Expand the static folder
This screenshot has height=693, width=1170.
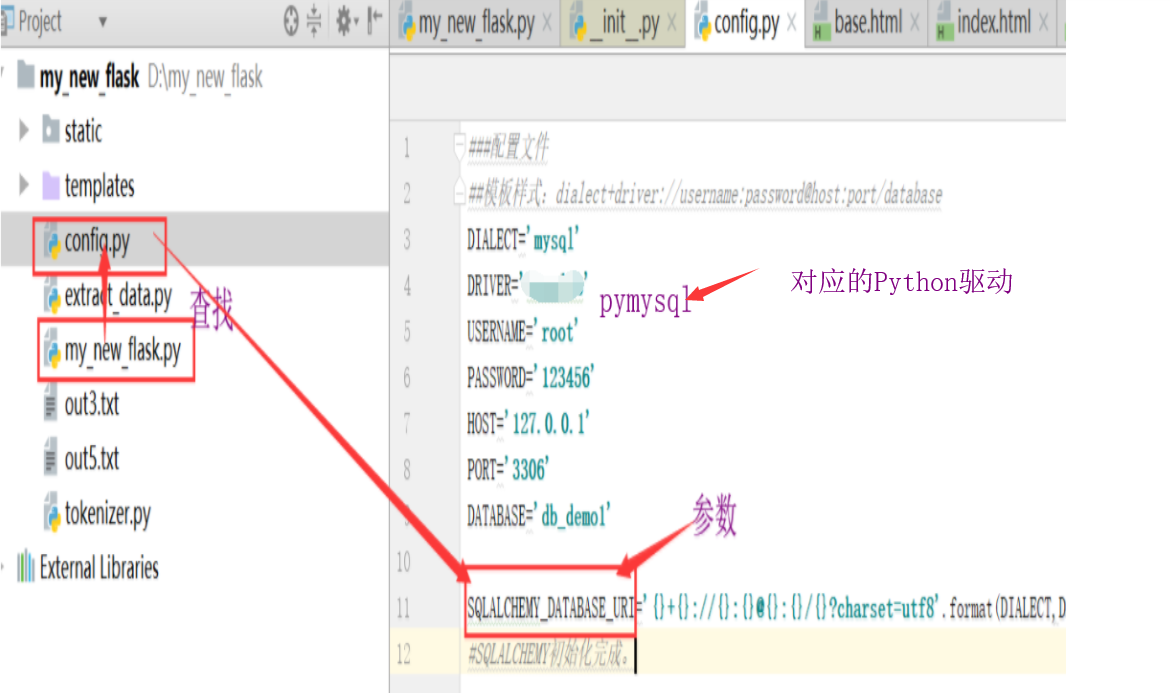(x=24, y=131)
